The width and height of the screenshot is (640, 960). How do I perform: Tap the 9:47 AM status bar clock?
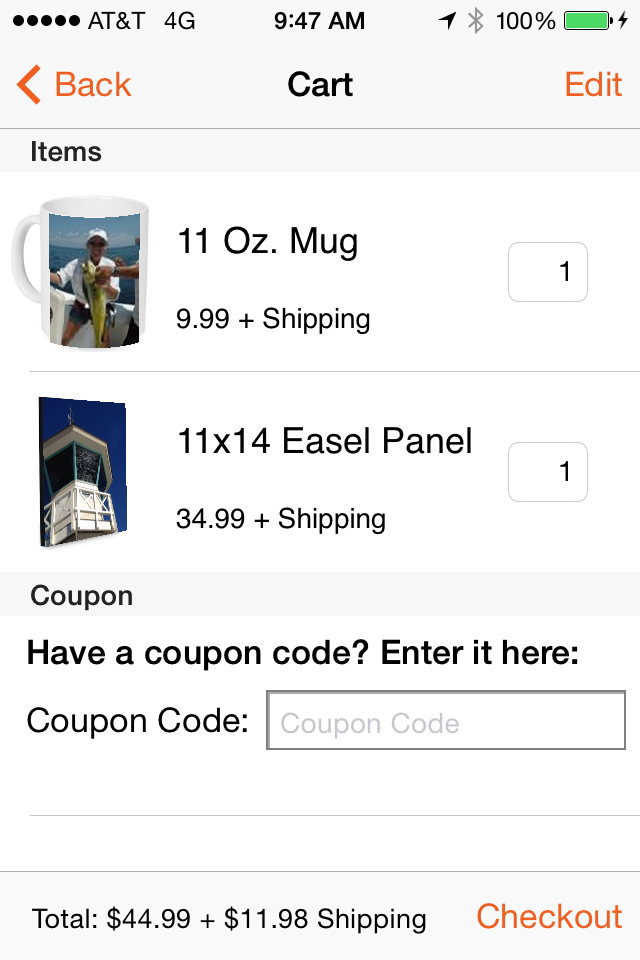point(319,20)
